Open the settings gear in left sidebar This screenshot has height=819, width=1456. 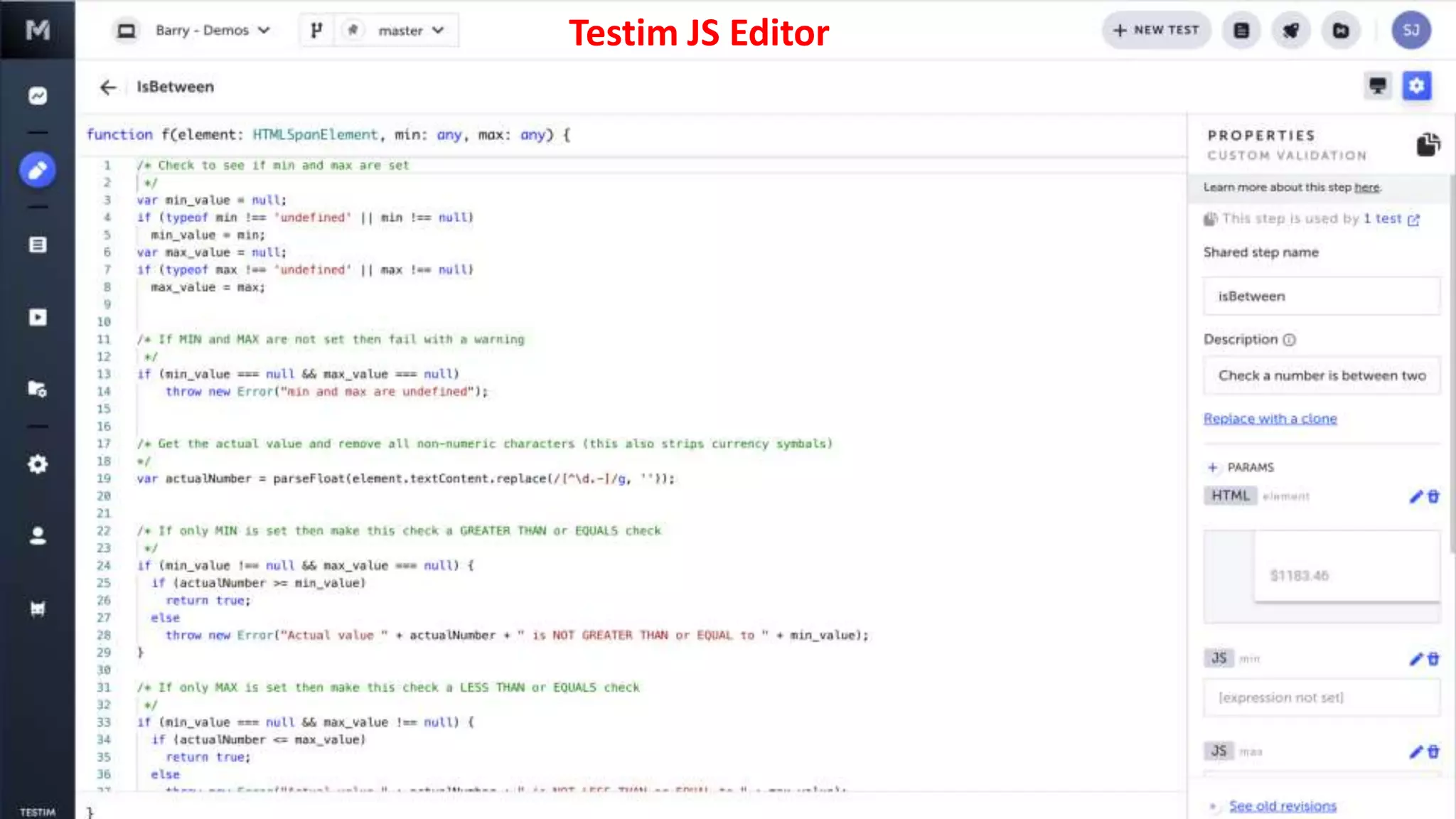click(38, 464)
